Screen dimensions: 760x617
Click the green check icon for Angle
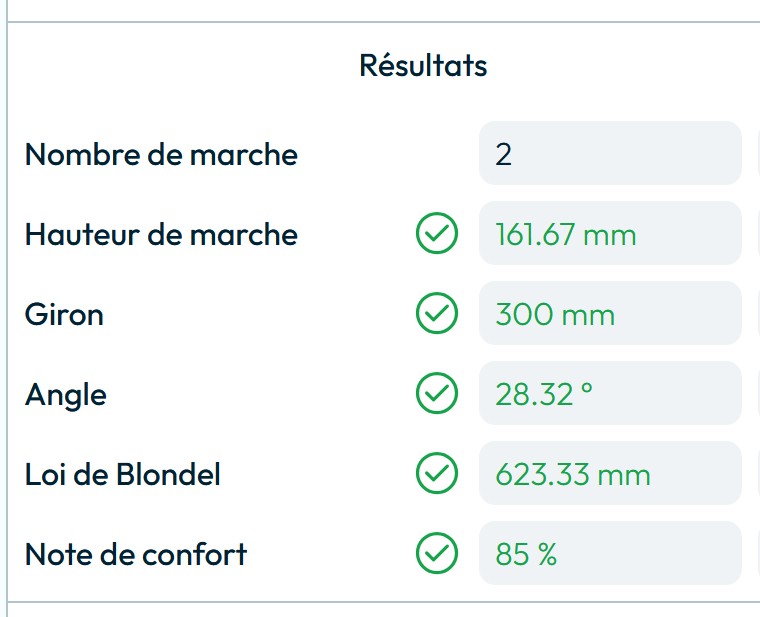(x=436, y=394)
